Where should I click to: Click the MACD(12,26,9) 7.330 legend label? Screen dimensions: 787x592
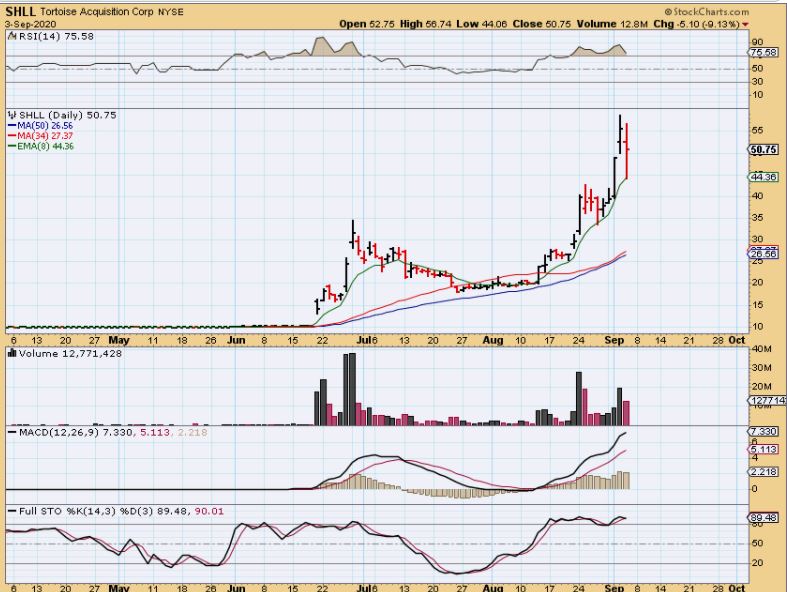point(76,432)
